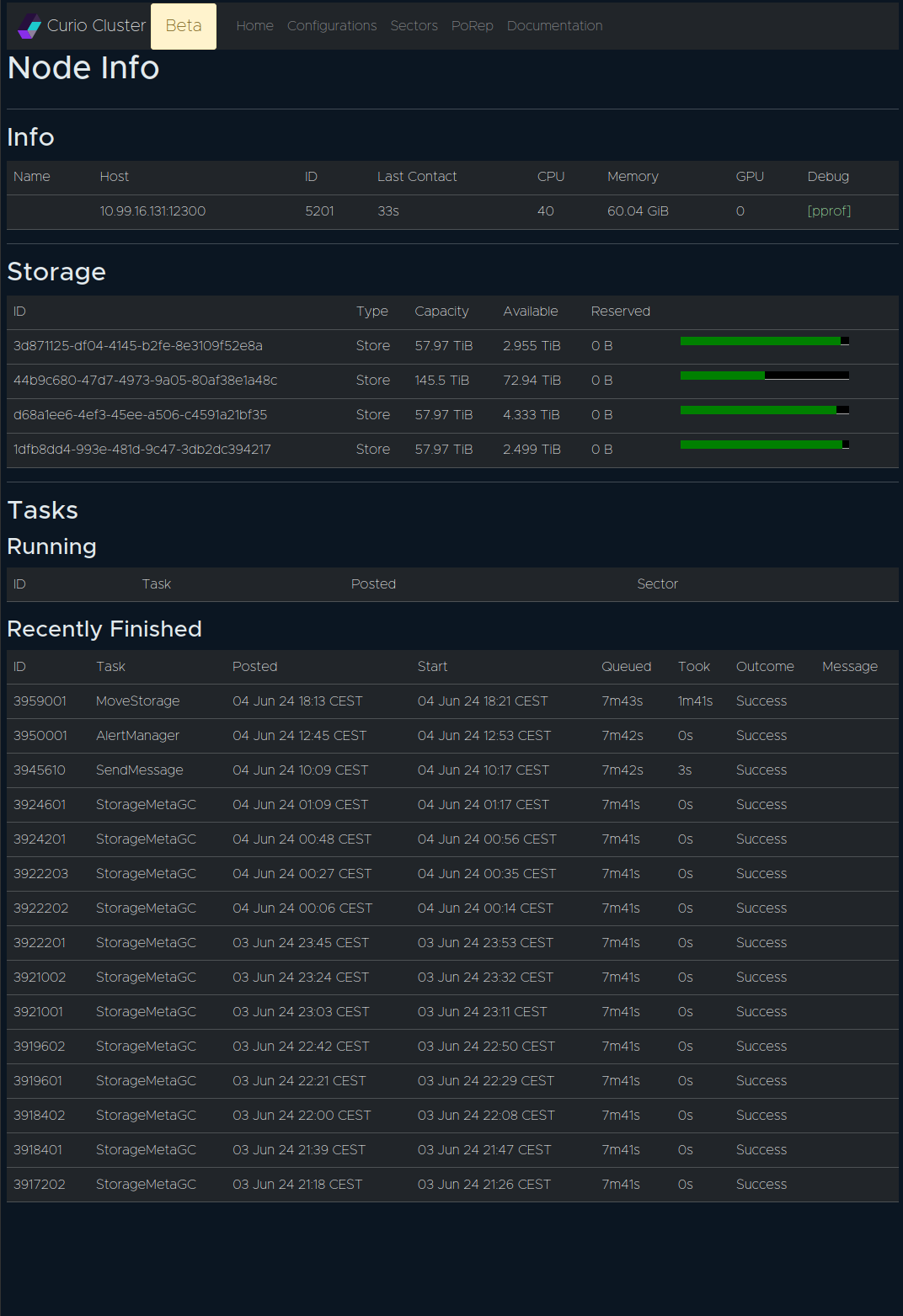Open the Sectors menu item
This screenshot has width=903, height=1316.
pos(414,26)
